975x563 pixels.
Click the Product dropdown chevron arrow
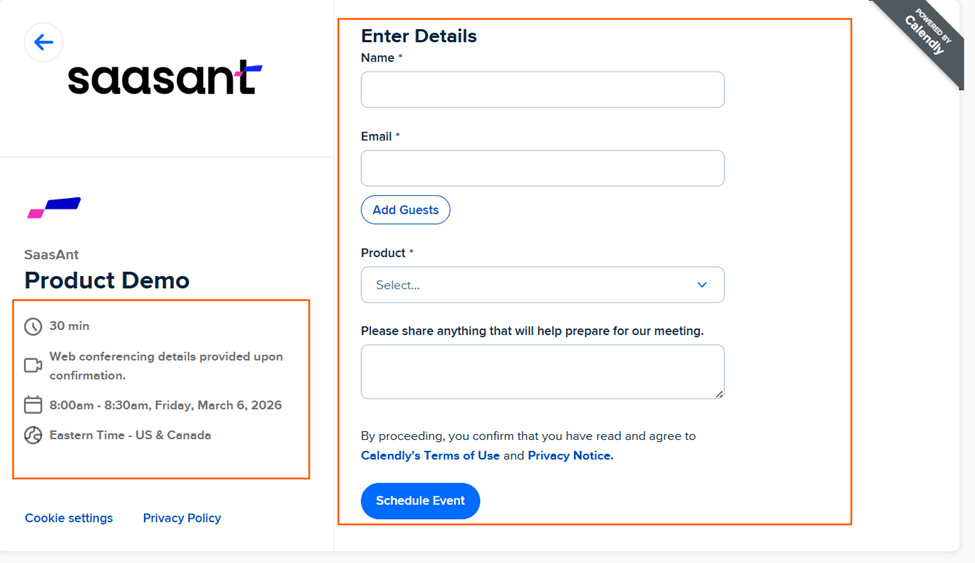[x=702, y=285]
